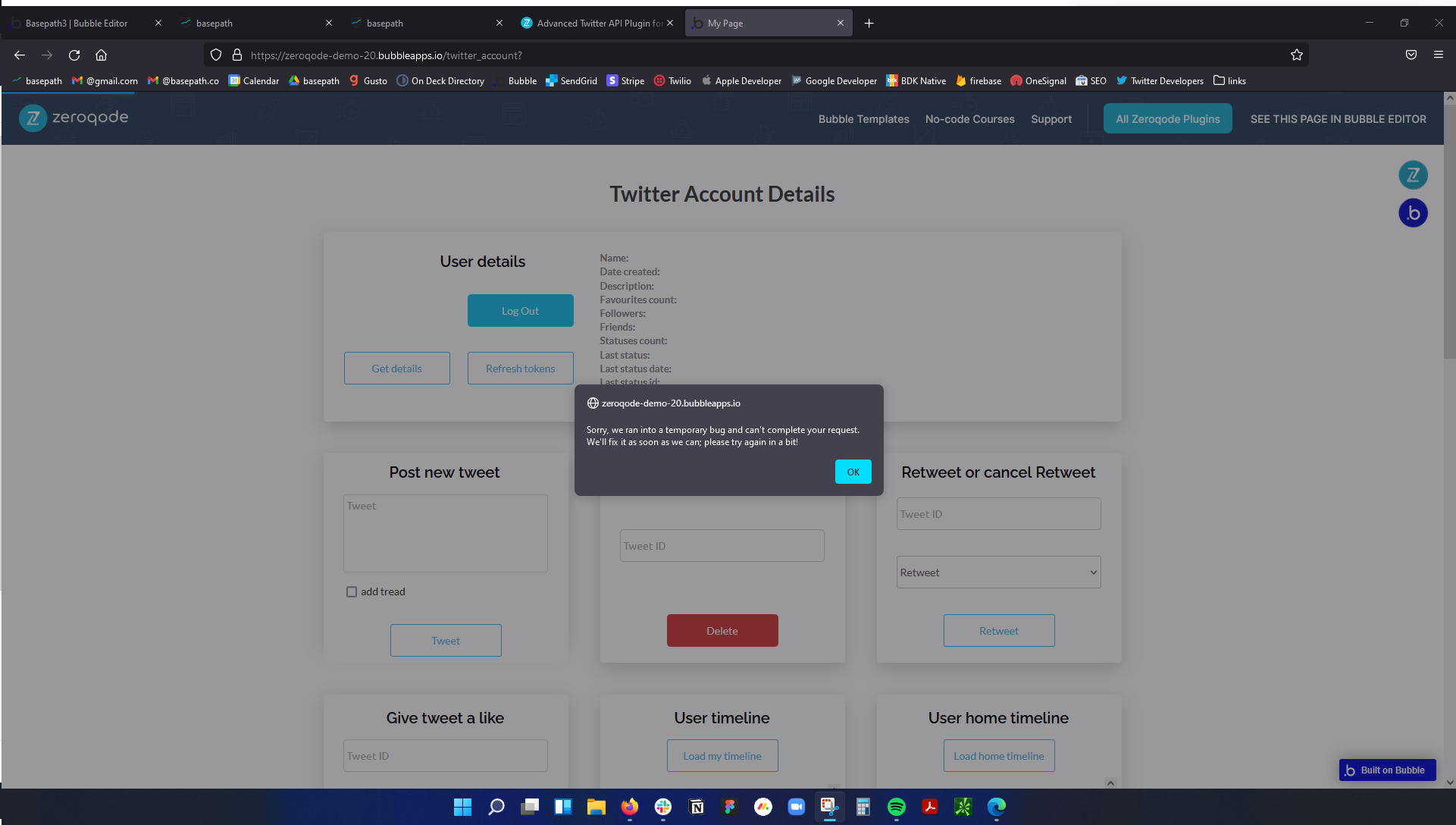
Task: Switch to Basepath3 Bubble Editor tab
Action: [x=77, y=24]
